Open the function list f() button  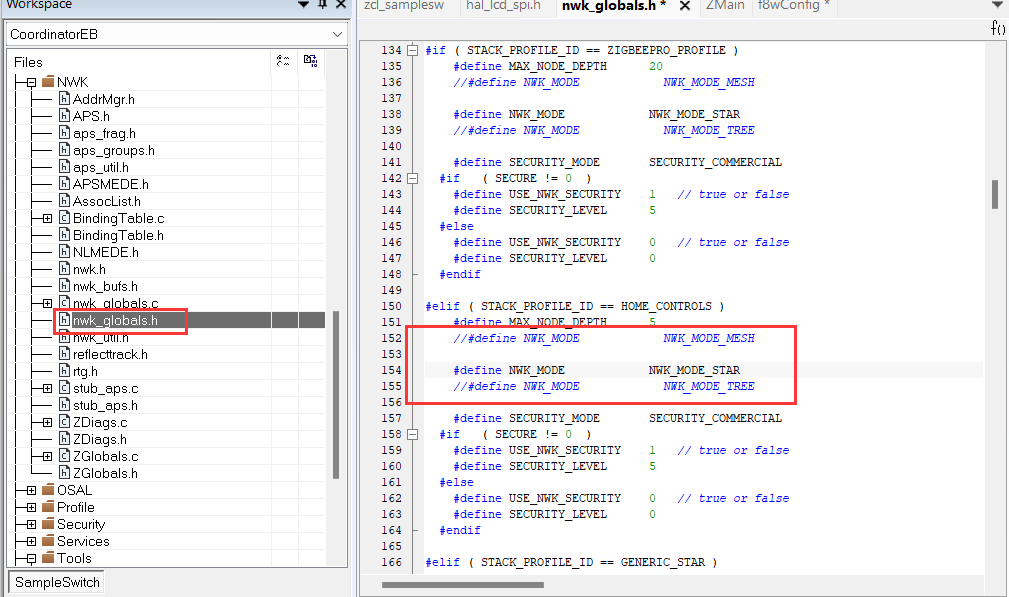[x=997, y=28]
